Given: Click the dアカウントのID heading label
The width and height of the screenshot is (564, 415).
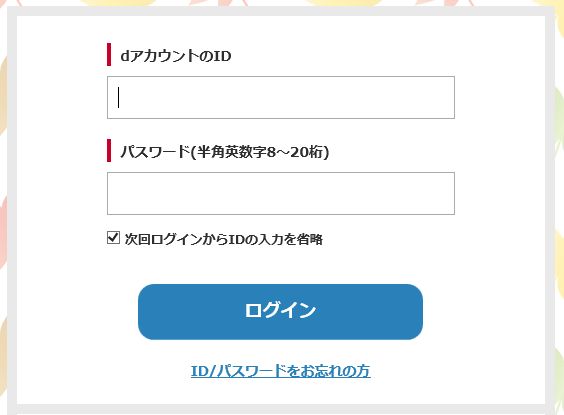Looking at the screenshot, I should pos(176,56).
